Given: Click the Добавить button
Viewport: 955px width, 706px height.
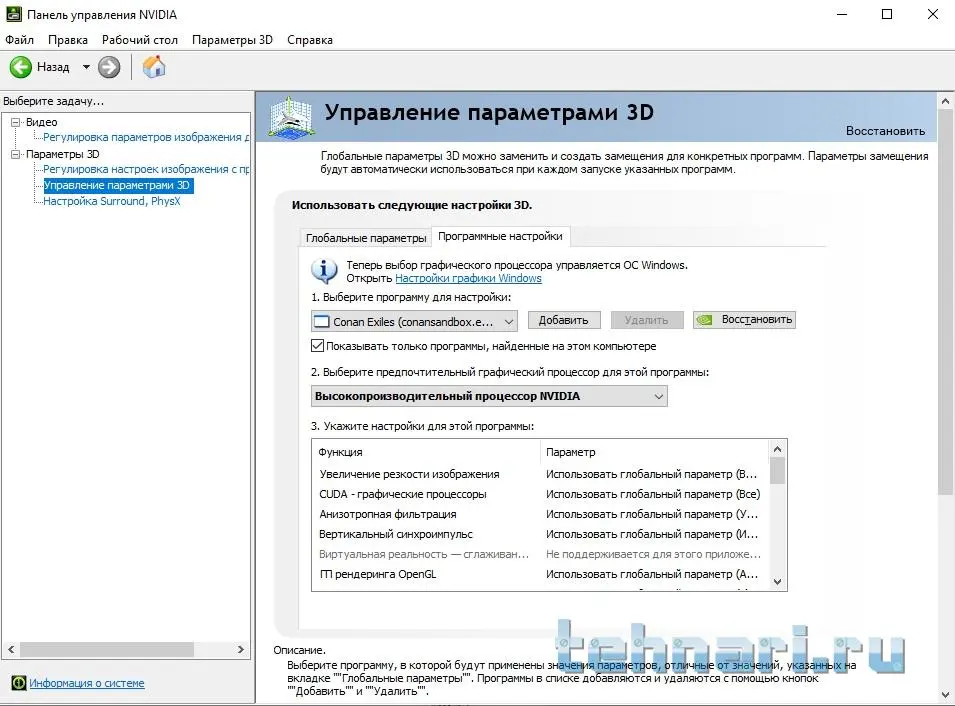Looking at the screenshot, I should click(563, 320).
